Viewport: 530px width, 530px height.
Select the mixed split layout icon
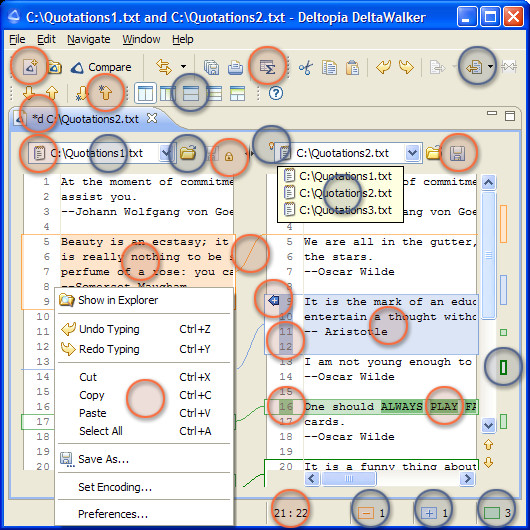(237, 93)
